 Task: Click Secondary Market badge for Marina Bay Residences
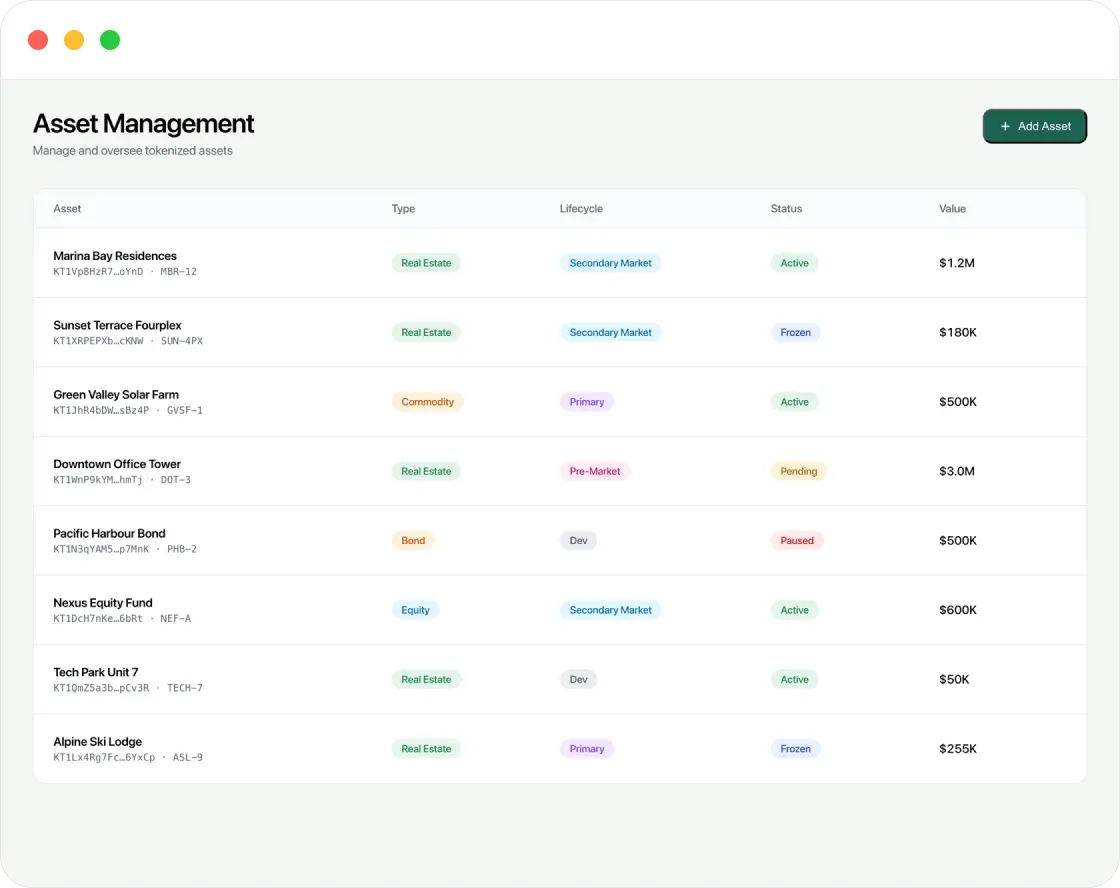click(610, 263)
